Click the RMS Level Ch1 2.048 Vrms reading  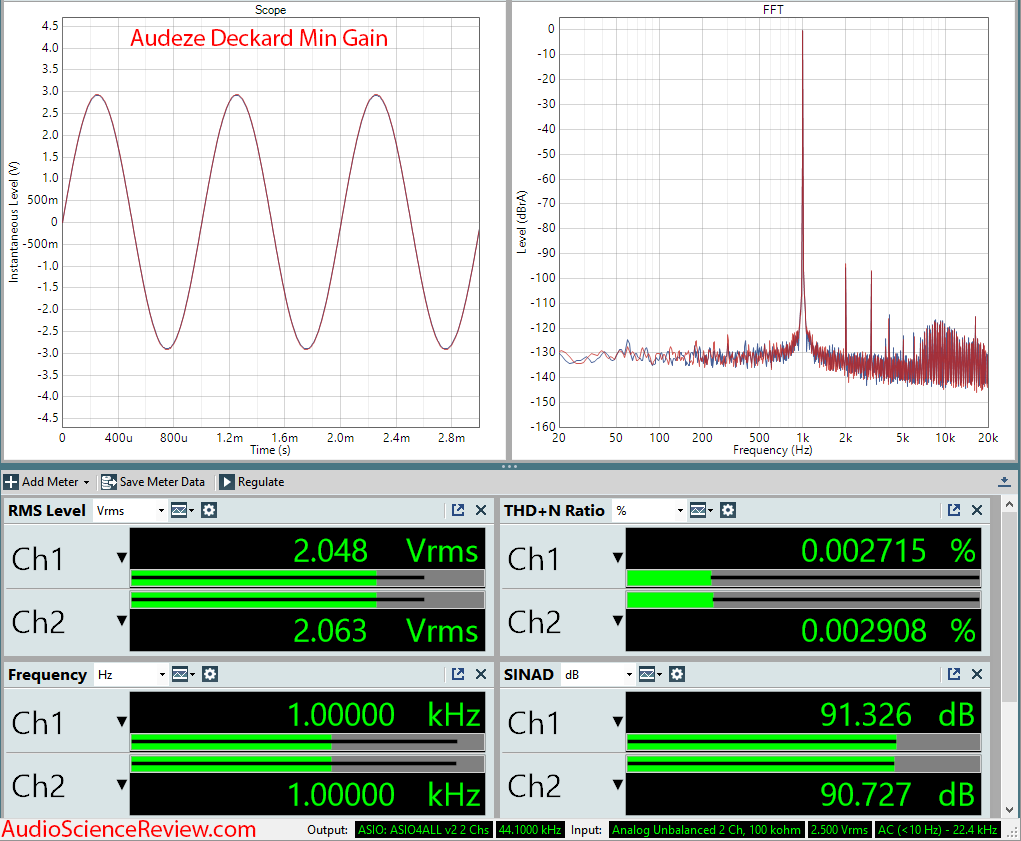(385, 551)
